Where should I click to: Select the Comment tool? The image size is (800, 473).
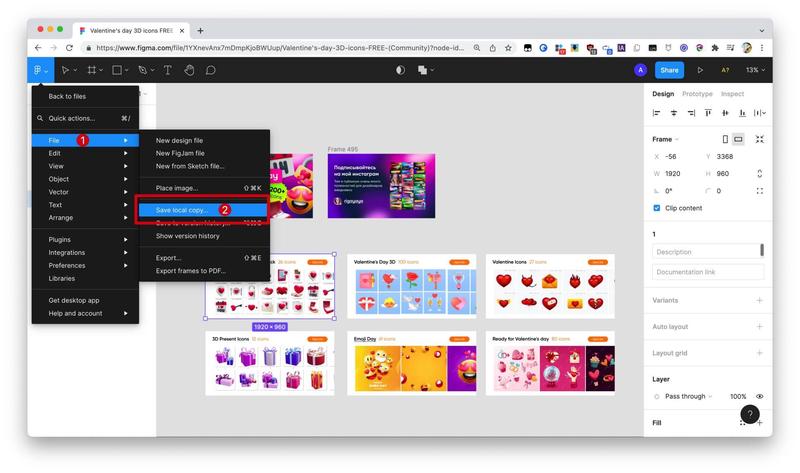pyautogui.click(x=211, y=70)
